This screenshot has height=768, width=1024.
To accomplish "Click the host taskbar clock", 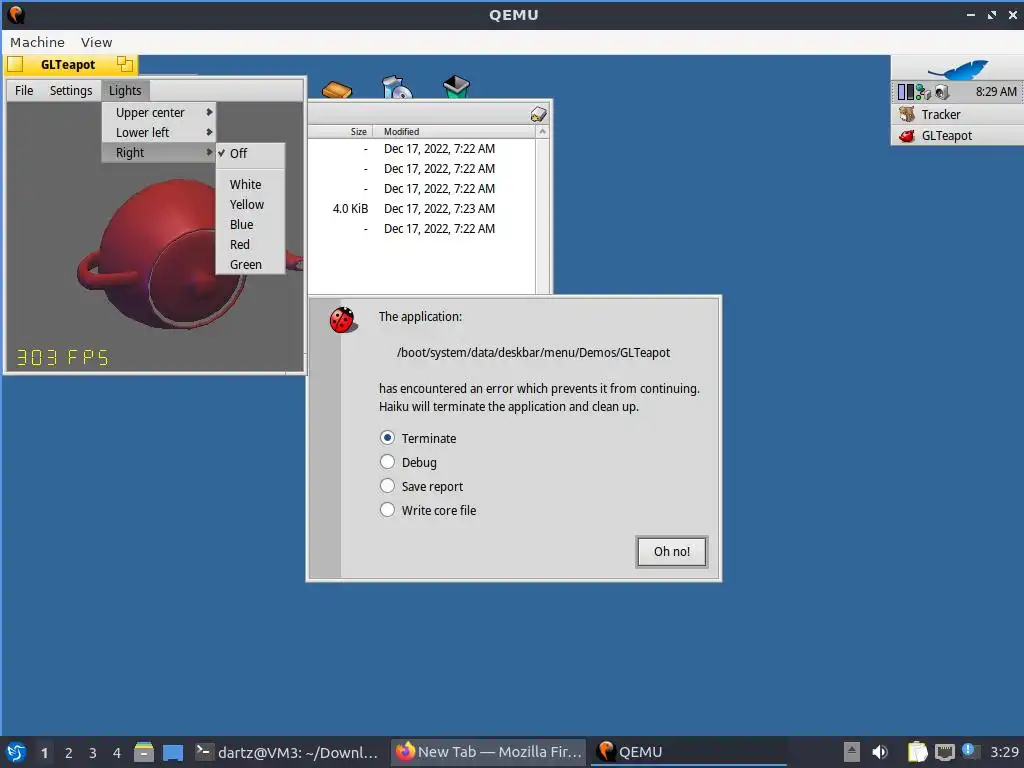I will 1004,752.
